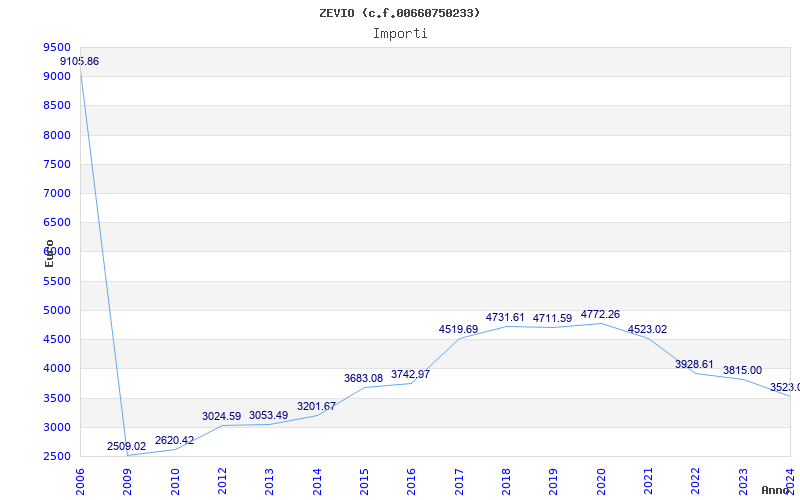Viewport: 800px width, 500px height.
Task: Click the year 2006 axis label
Action: (x=80, y=482)
